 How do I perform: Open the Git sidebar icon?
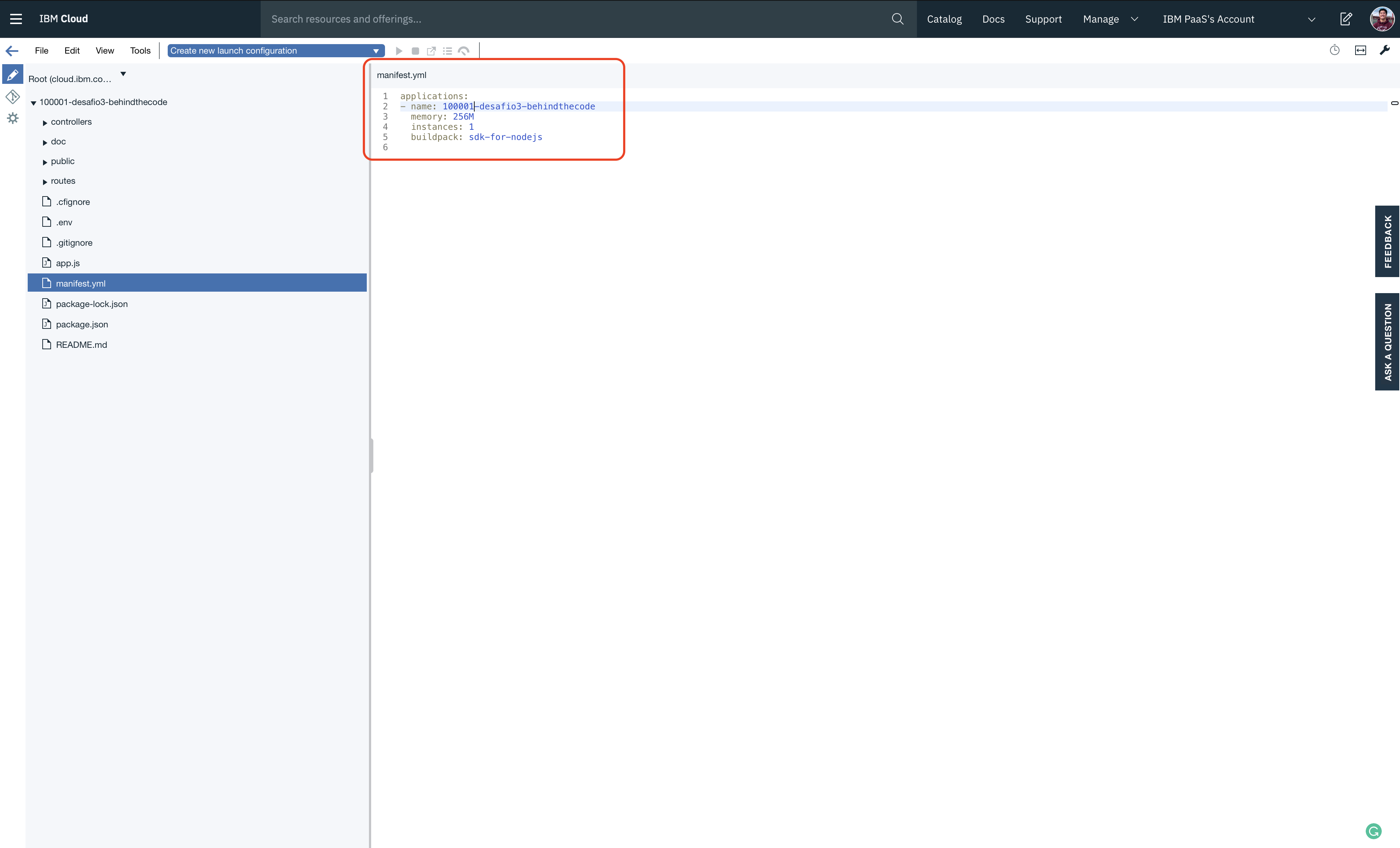tap(12, 97)
